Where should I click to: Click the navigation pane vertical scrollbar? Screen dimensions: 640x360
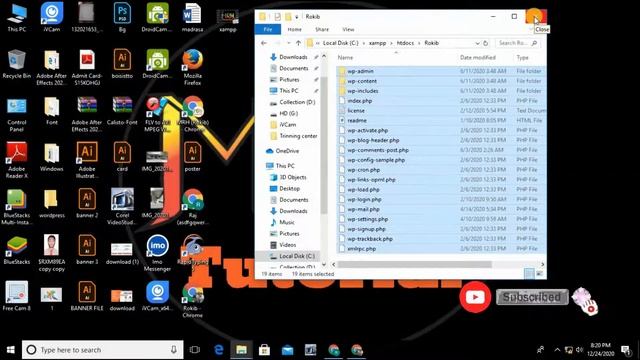pyautogui.click(x=324, y=145)
